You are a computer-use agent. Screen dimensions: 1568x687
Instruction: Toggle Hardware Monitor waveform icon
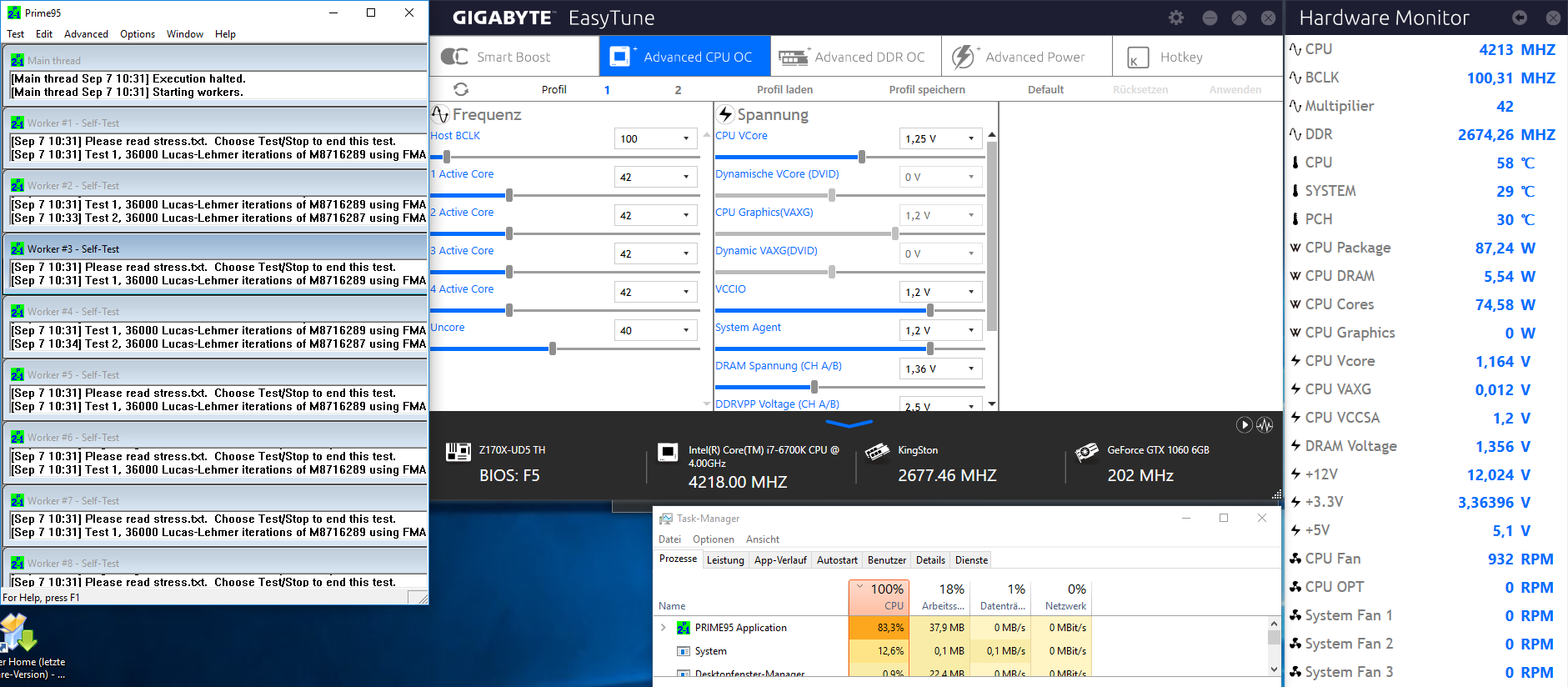(x=1265, y=424)
